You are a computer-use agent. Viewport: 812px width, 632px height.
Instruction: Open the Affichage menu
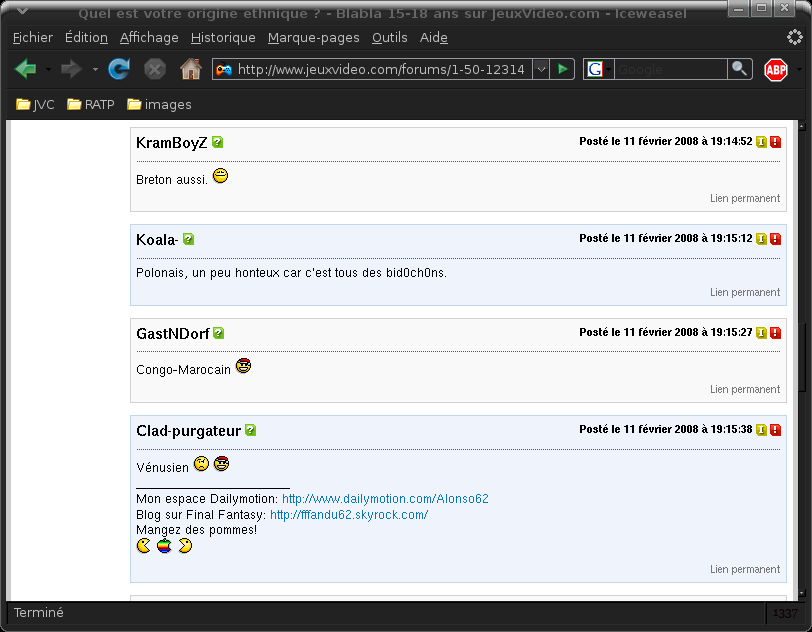pos(149,38)
